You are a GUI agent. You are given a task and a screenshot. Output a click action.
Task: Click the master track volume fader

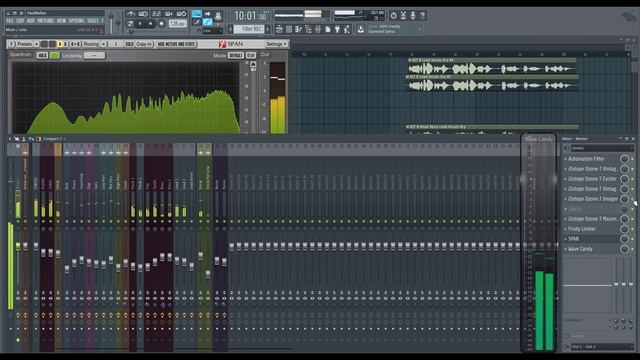pos(18,246)
